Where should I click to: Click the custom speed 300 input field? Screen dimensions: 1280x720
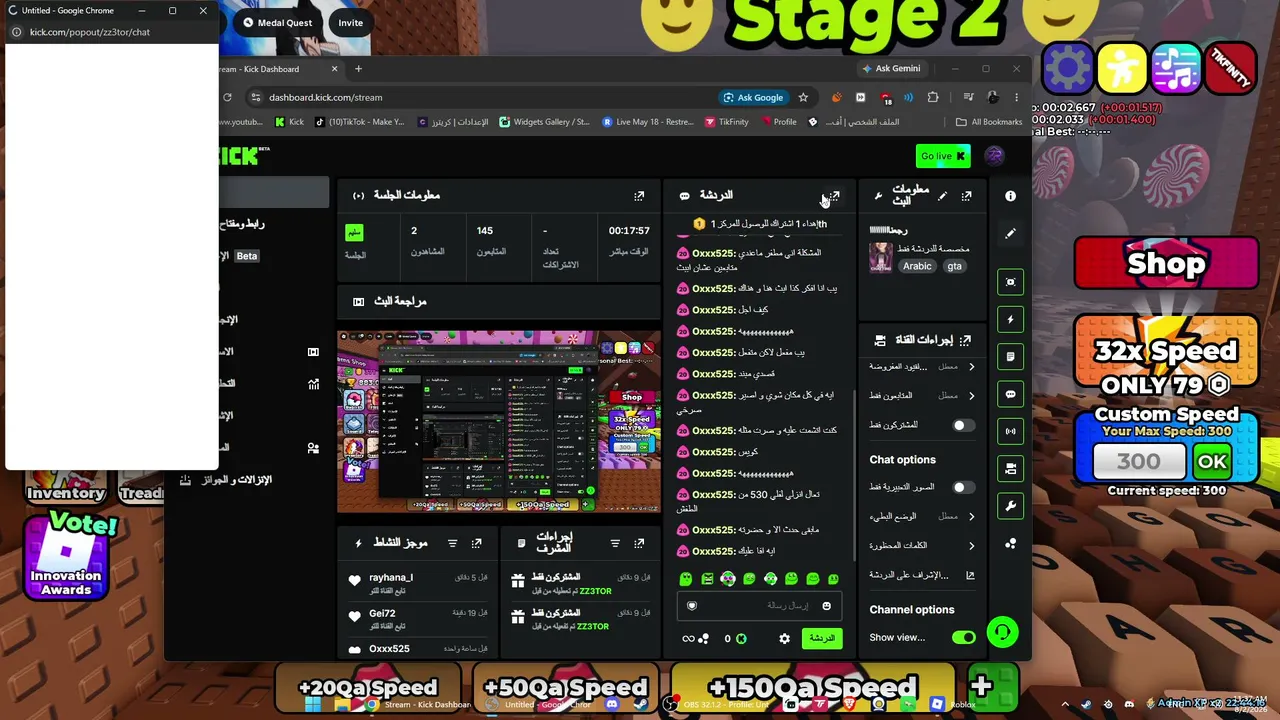1139,462
